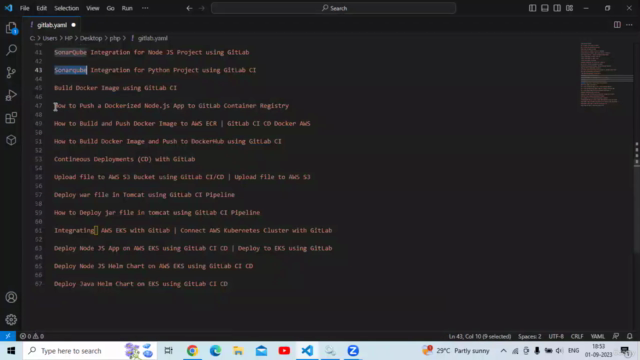Open the View menu
The width and height of the screenshot is (640, 360).
tap(93, 8)
